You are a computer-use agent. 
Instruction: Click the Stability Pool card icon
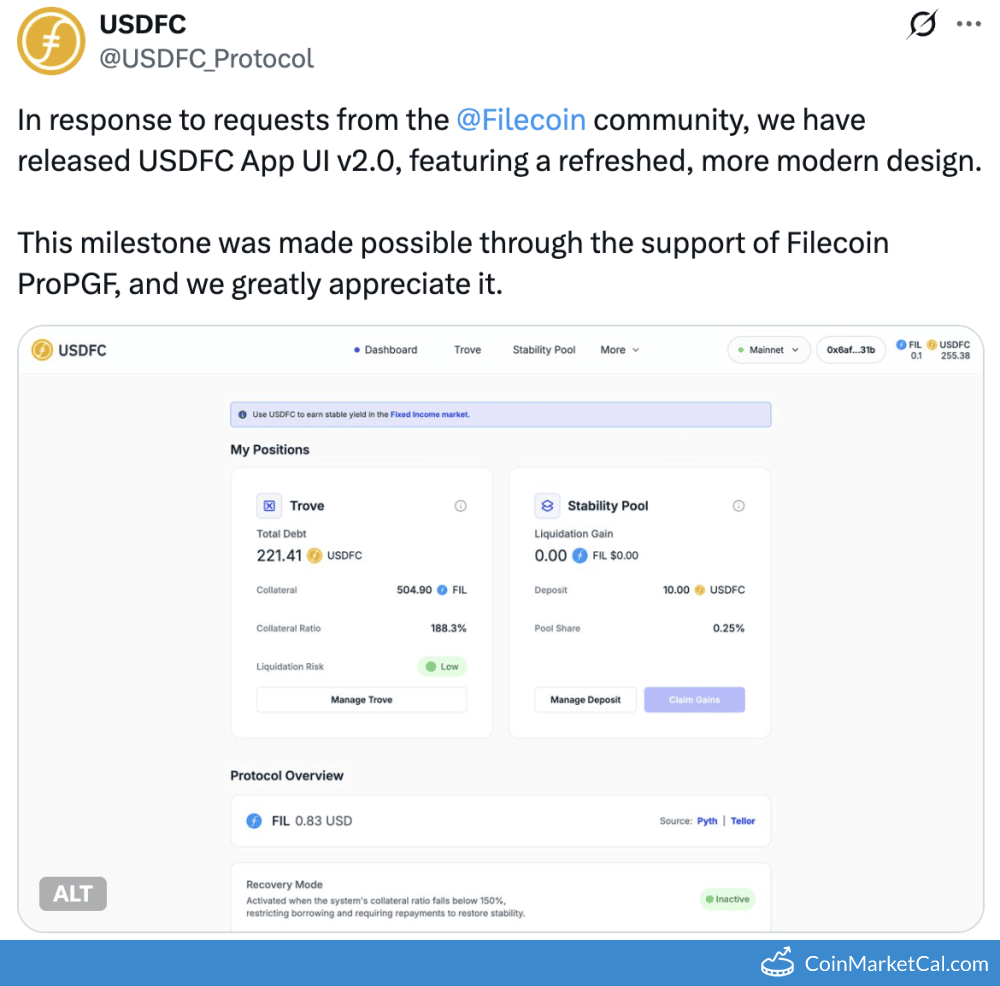tap(547, 506)
